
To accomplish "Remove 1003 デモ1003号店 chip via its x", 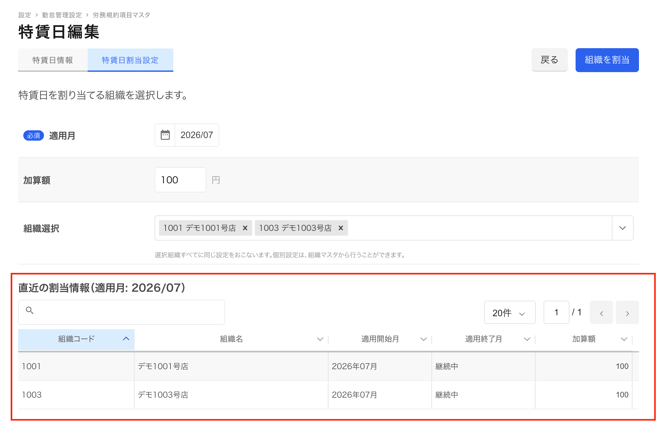I will tap(341, 228).
